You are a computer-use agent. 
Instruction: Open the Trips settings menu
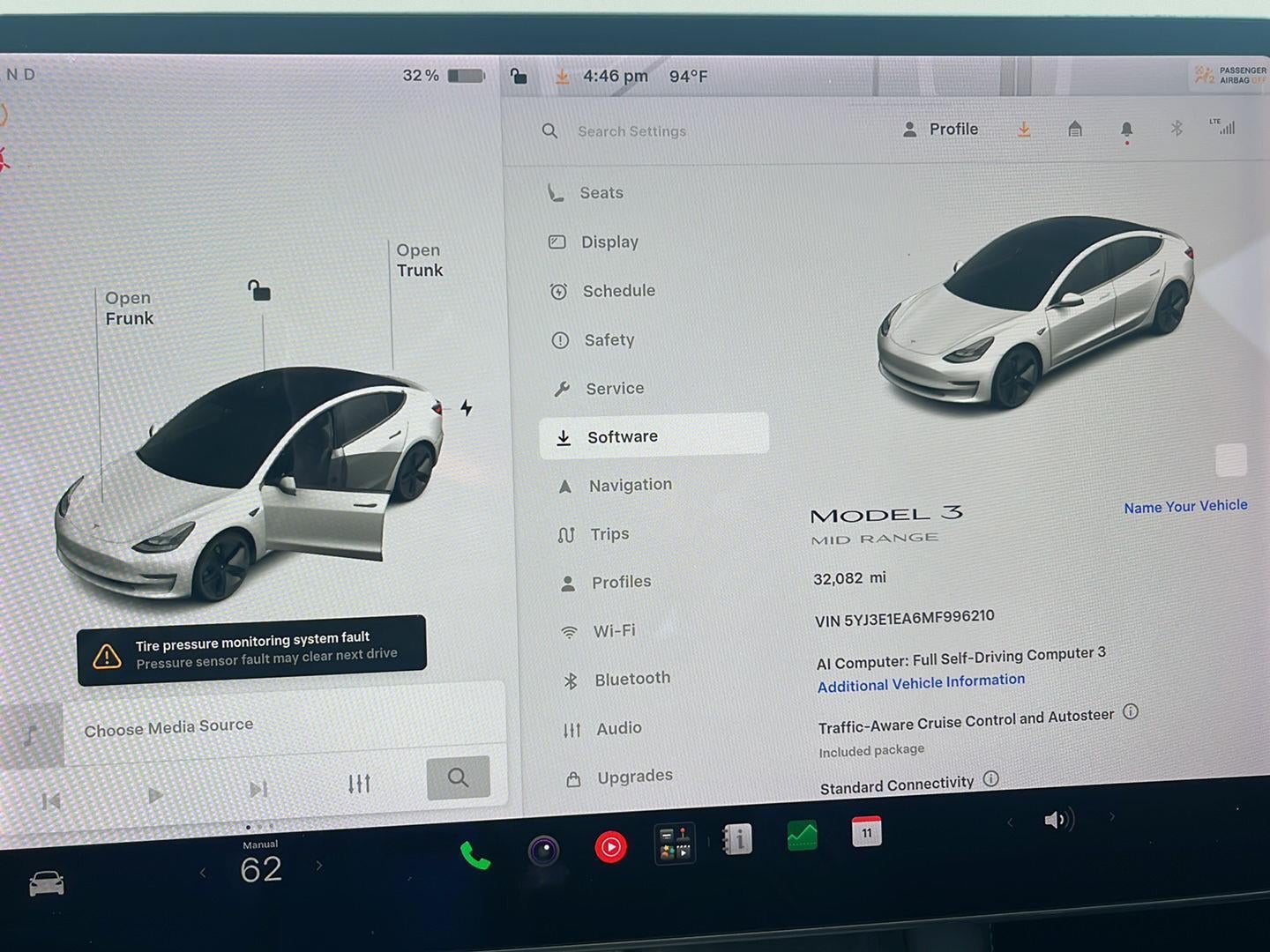click(x=594, y=534)
